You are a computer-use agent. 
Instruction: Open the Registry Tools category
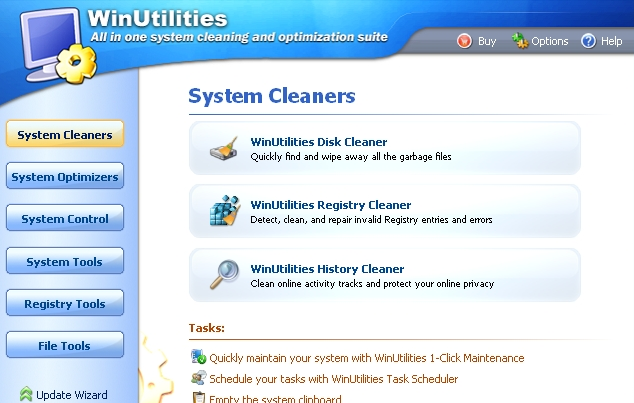pyautogui.click(x=65, y=303)
